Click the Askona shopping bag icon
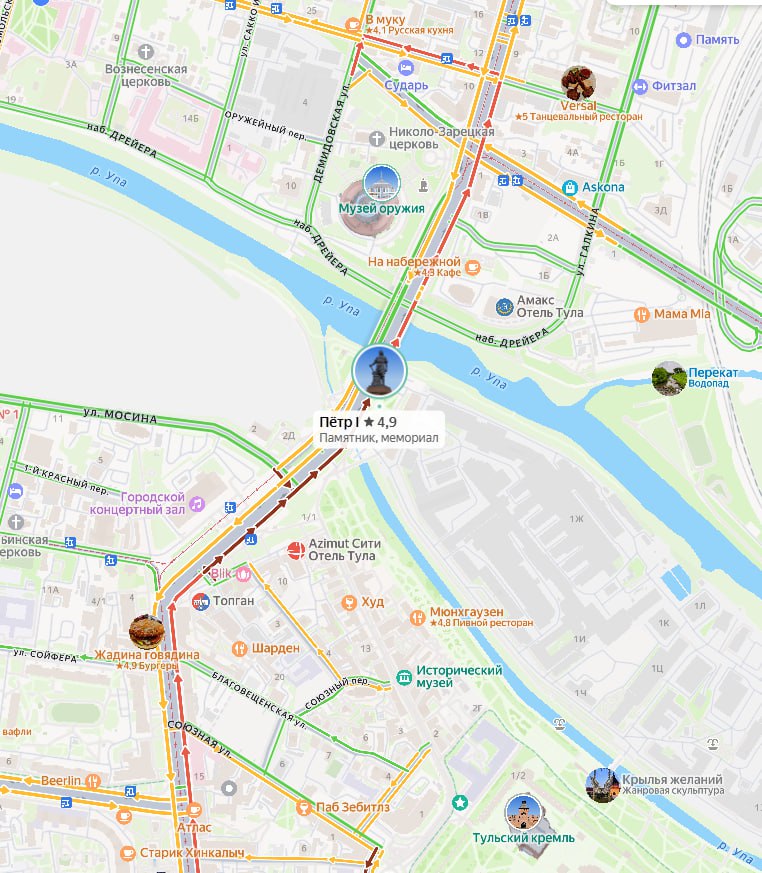The image size is (762, 873). pos(569,188)
